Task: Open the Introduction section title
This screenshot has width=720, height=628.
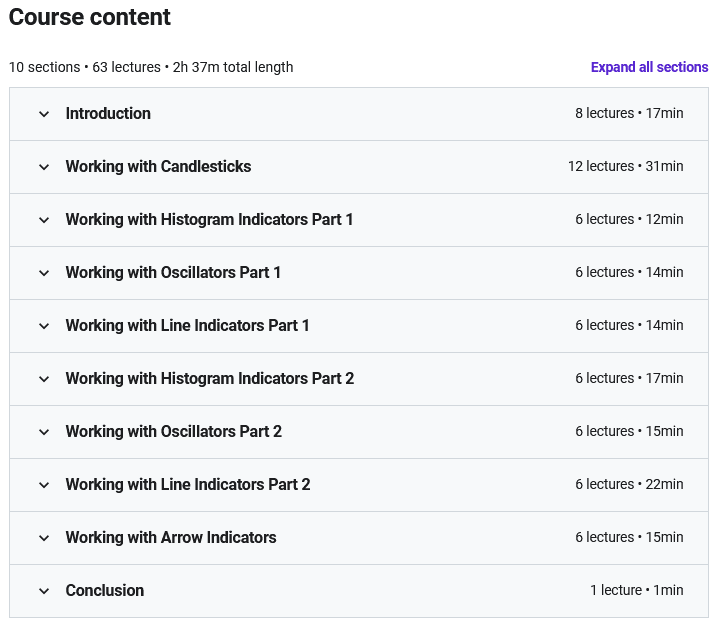Action: [x=108, y=114]
